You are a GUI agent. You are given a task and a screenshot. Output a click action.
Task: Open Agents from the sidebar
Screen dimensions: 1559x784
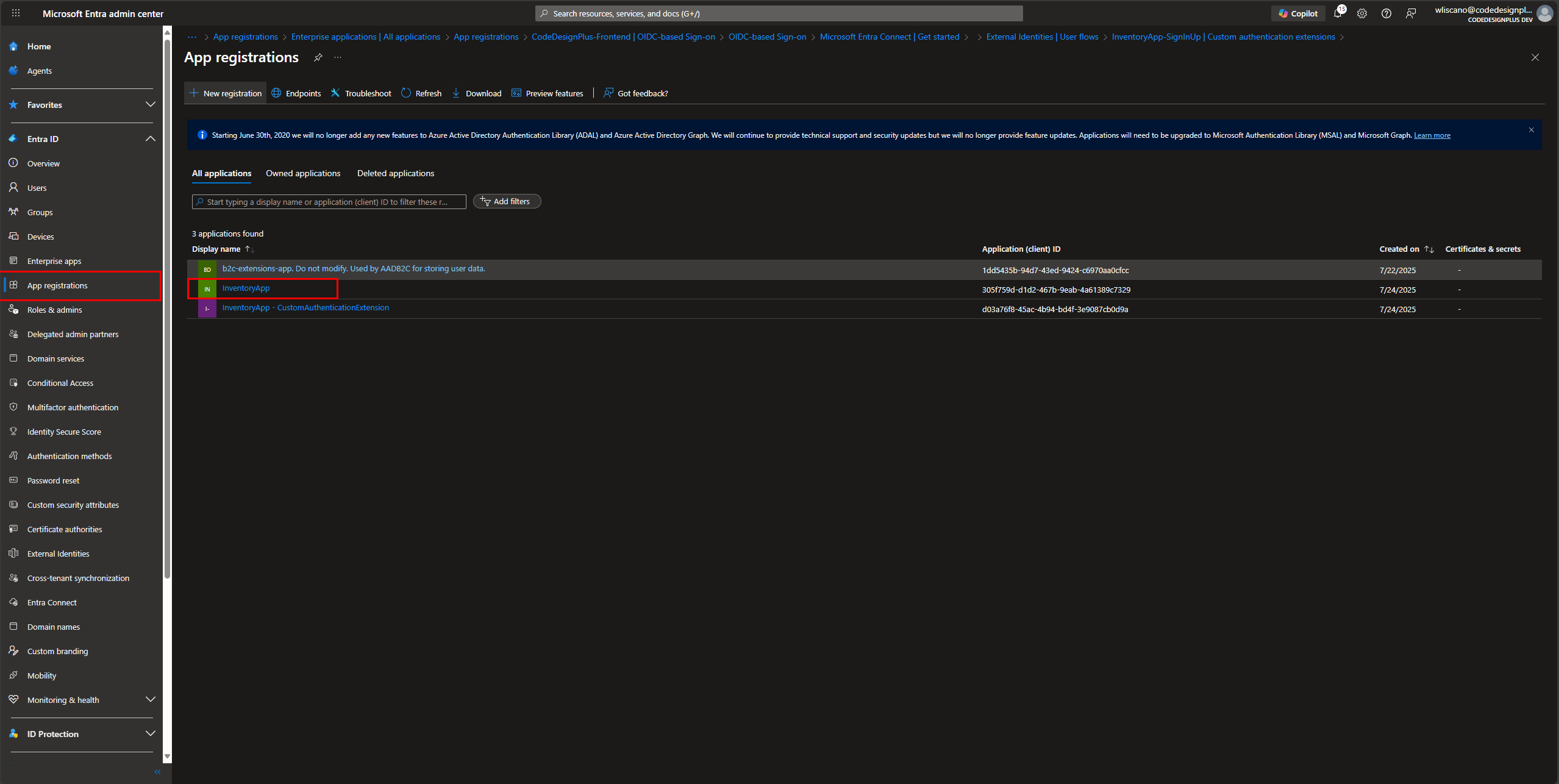39,71
